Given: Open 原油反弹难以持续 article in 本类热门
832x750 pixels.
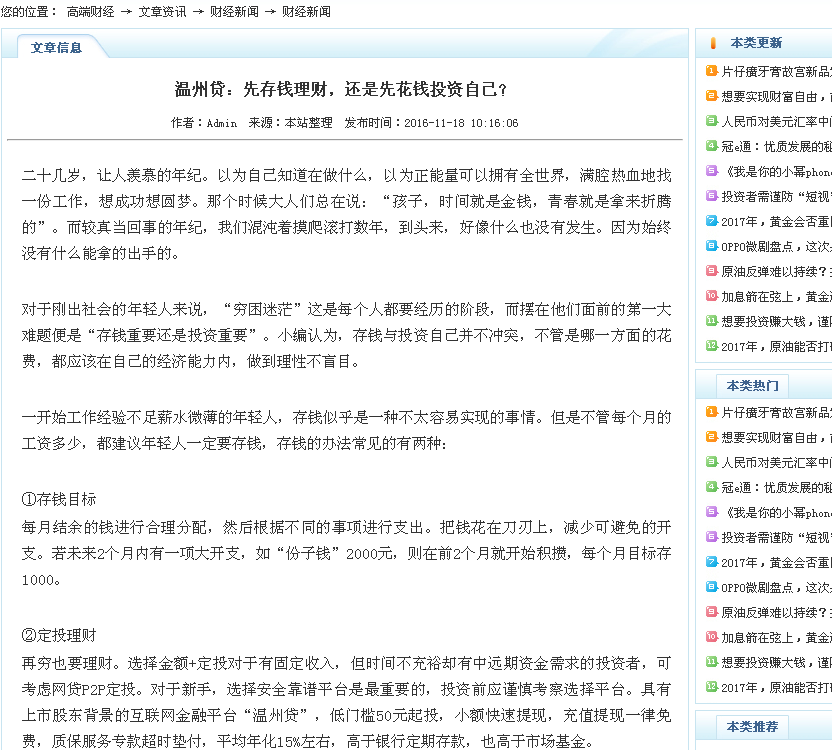Looking at the screenshot, I should click(776, 612).
